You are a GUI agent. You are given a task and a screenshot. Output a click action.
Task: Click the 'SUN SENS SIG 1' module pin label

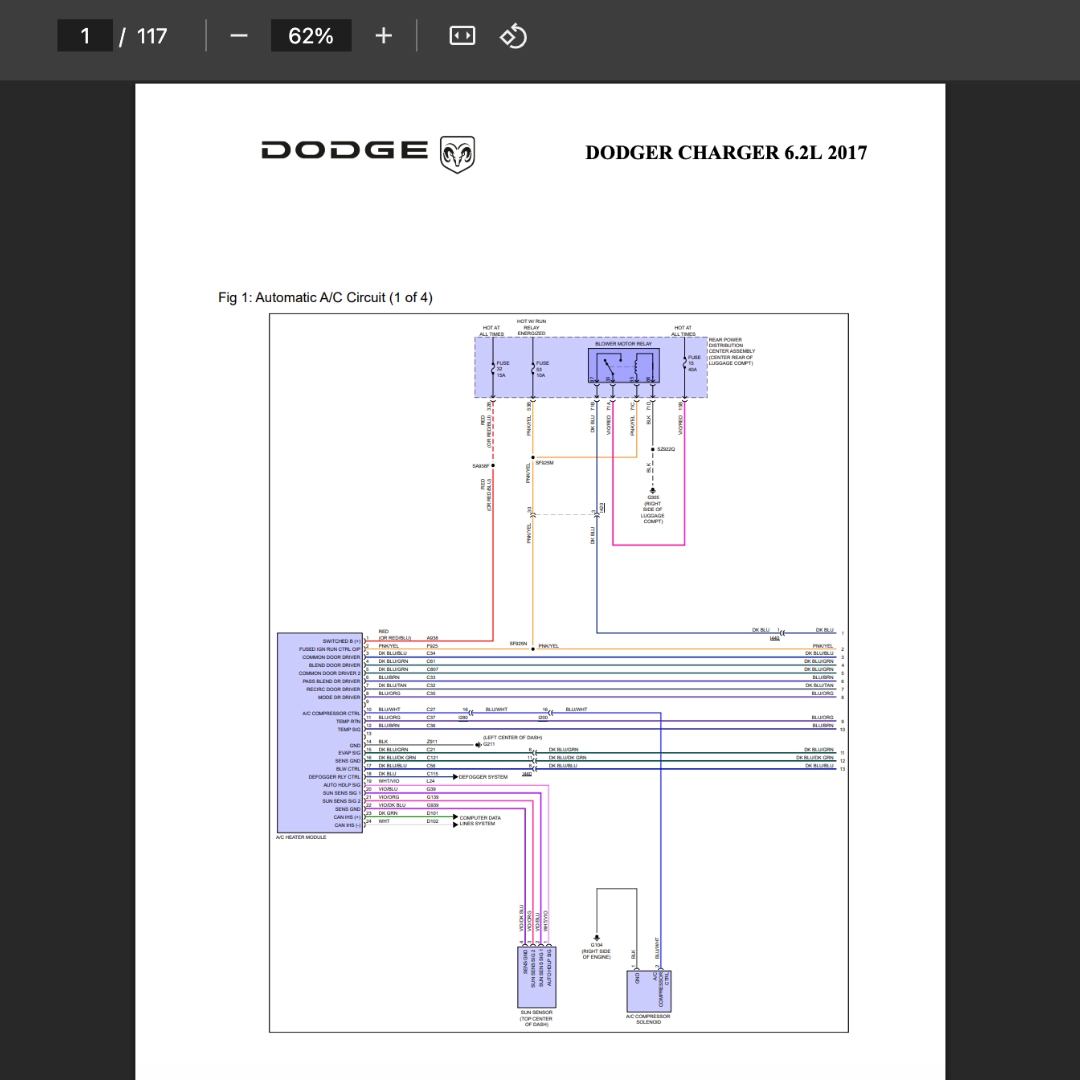342,793
